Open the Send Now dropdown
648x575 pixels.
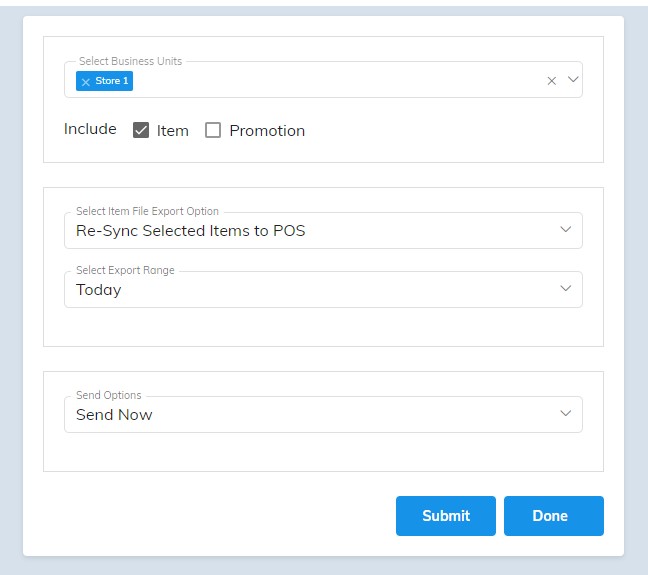point(323,415)
